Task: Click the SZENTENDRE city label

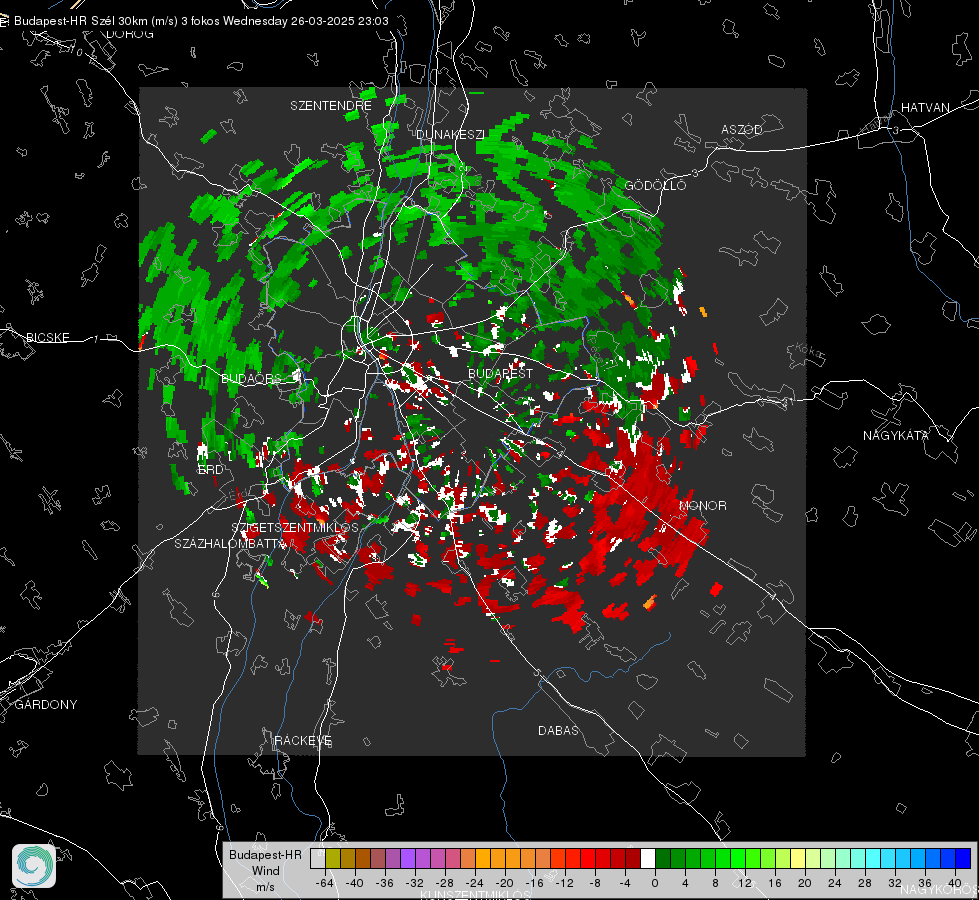Action: pyautogui.click(x=330, y=106)
